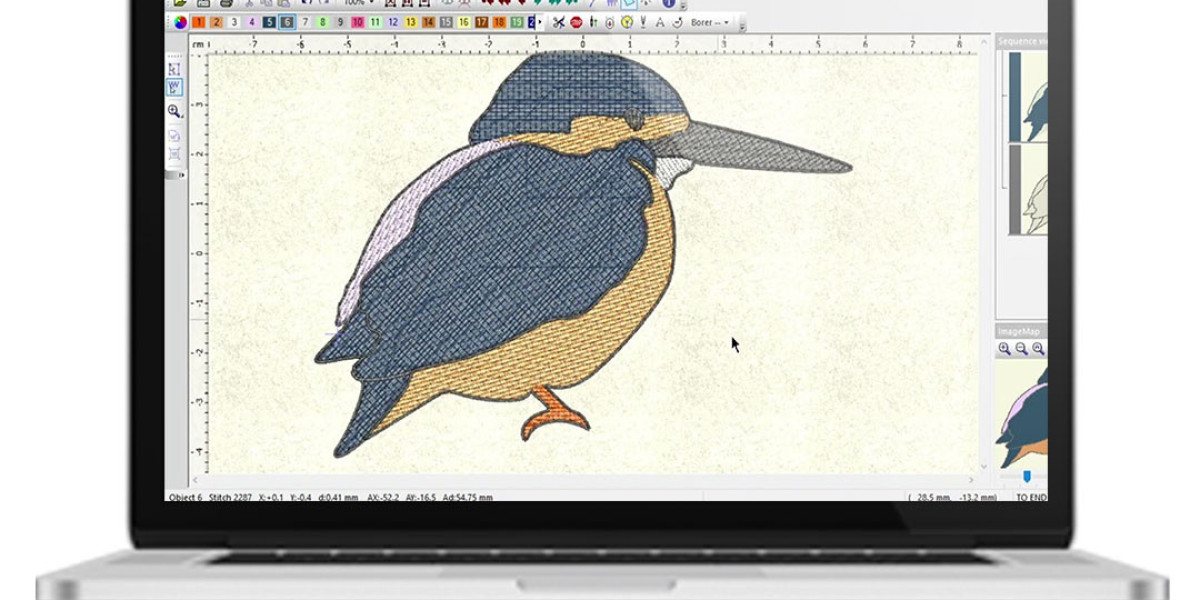Choose dark blue color swatch 5

click(x=270, y=22)
